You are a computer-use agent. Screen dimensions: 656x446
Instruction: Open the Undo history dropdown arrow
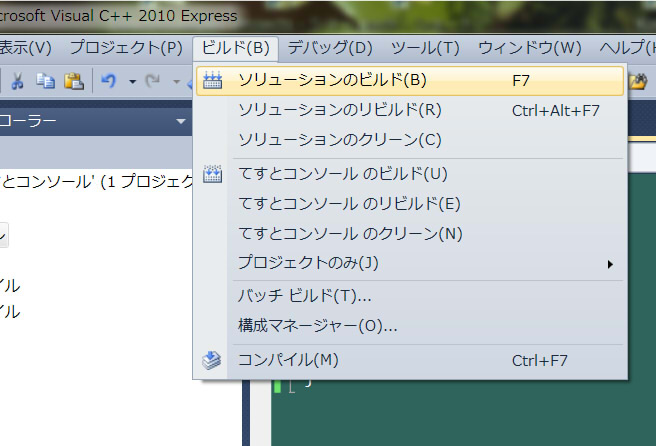click(x=132, y=81)
